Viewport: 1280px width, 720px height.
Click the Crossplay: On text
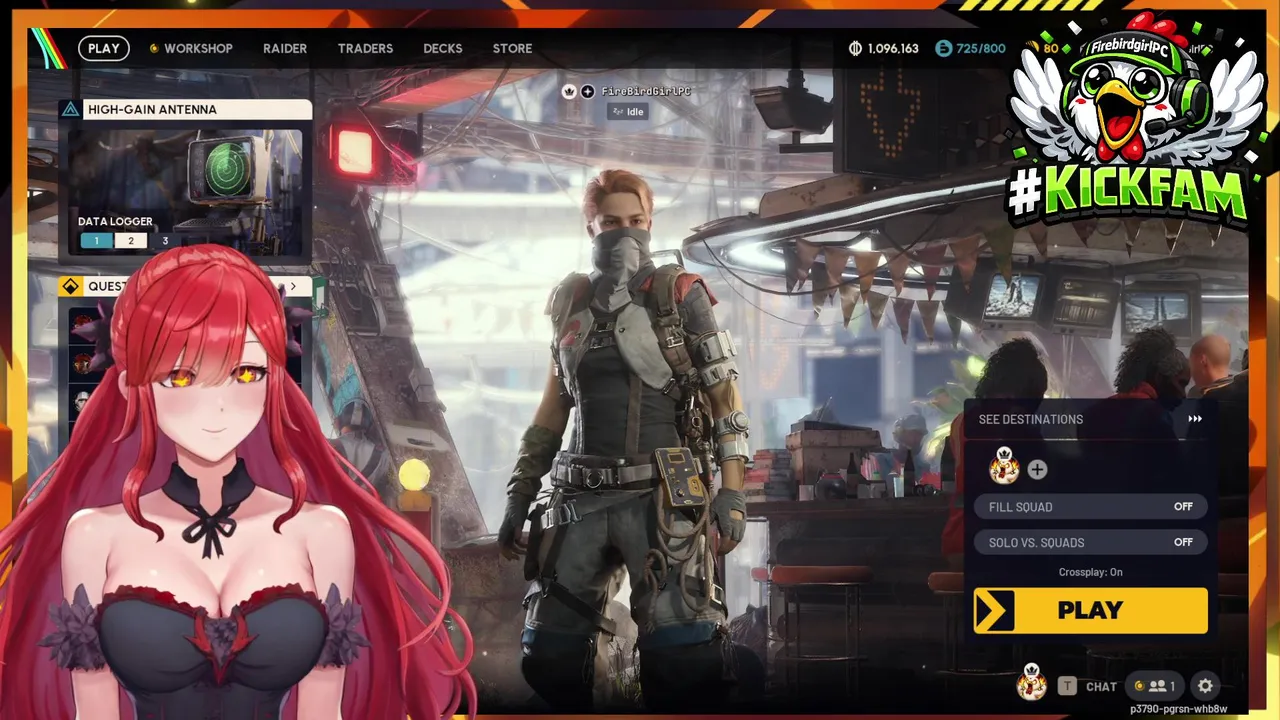pyautogui.click(x=1090, y=572)
